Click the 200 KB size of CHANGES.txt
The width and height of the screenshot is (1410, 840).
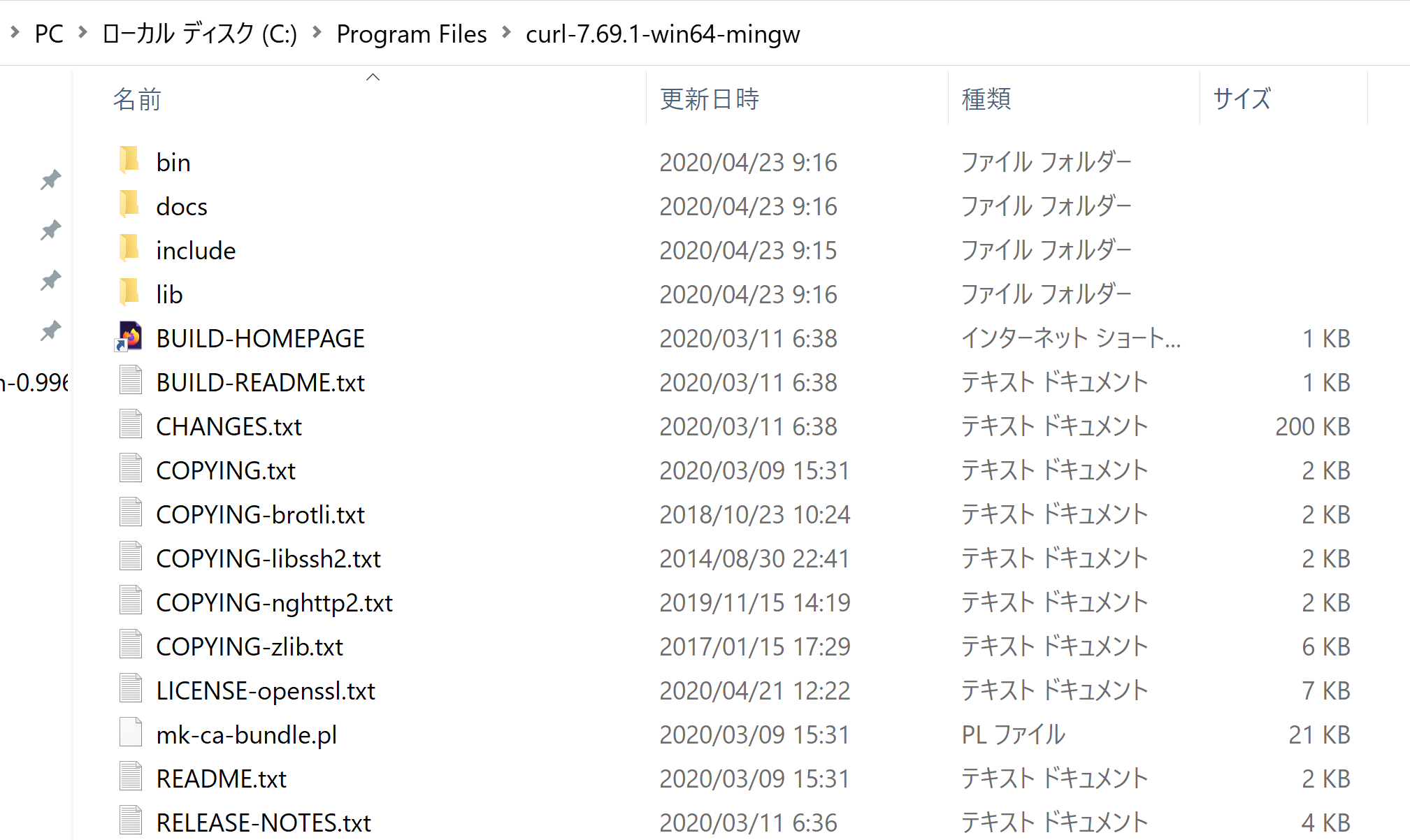pyautogui.click(x=1312, y=426)
